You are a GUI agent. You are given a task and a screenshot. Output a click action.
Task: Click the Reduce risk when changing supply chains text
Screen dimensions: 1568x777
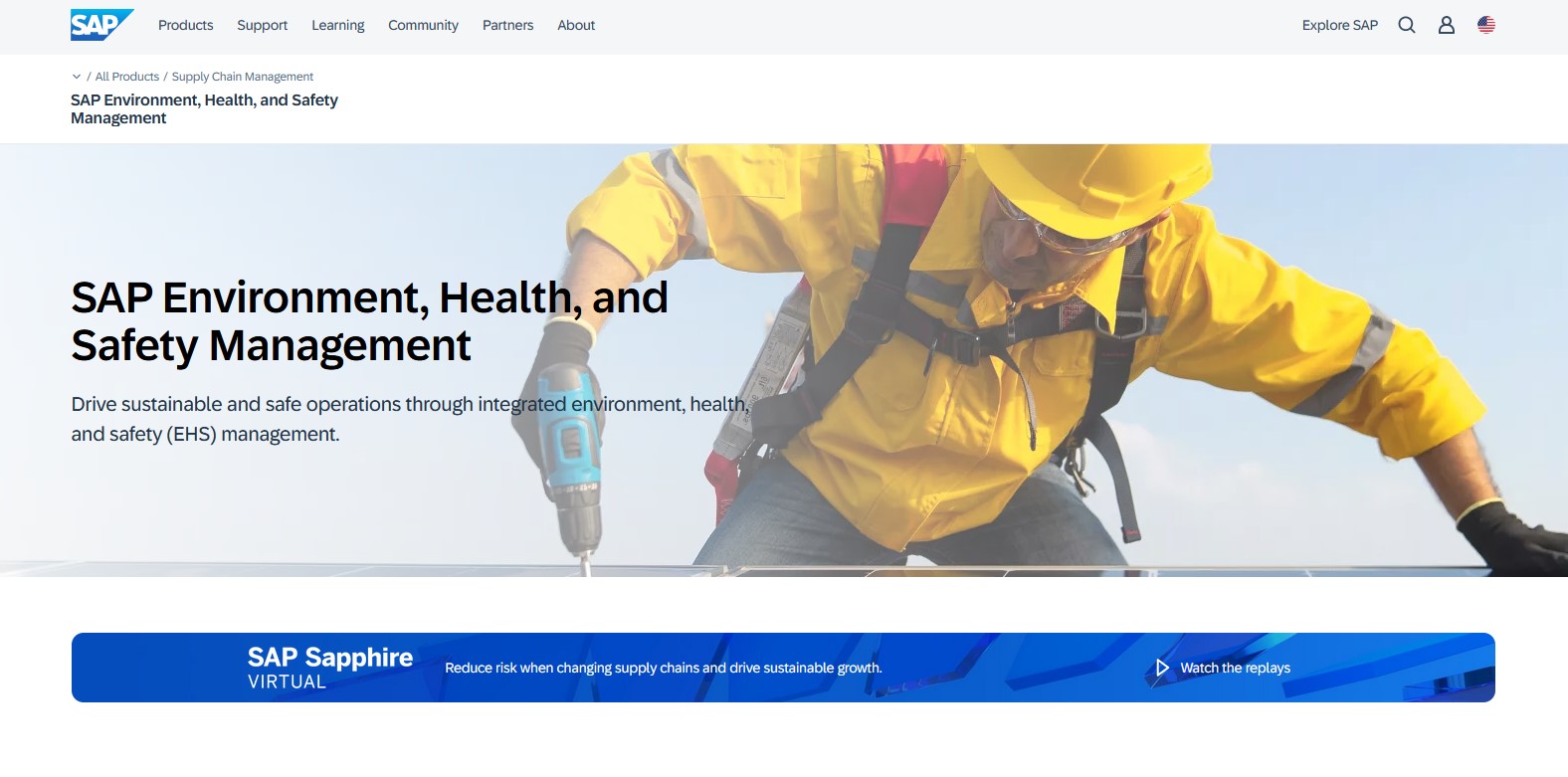coord(664,668)
